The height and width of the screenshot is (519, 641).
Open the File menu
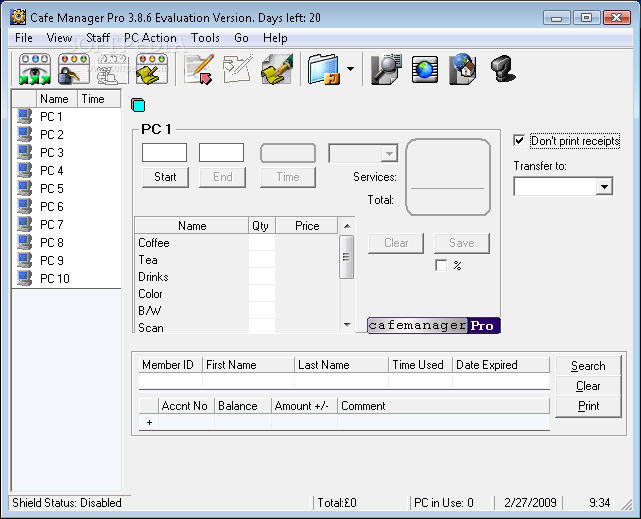[24, 38]
